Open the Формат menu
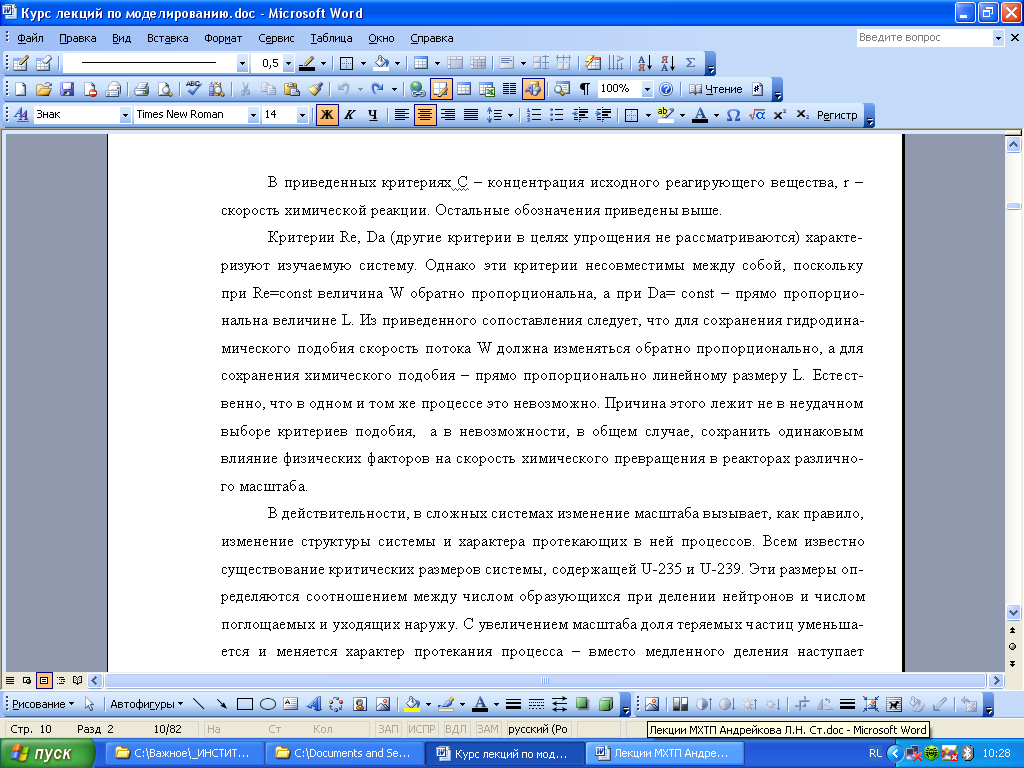 pyautogui.click(x=223, y=38)
